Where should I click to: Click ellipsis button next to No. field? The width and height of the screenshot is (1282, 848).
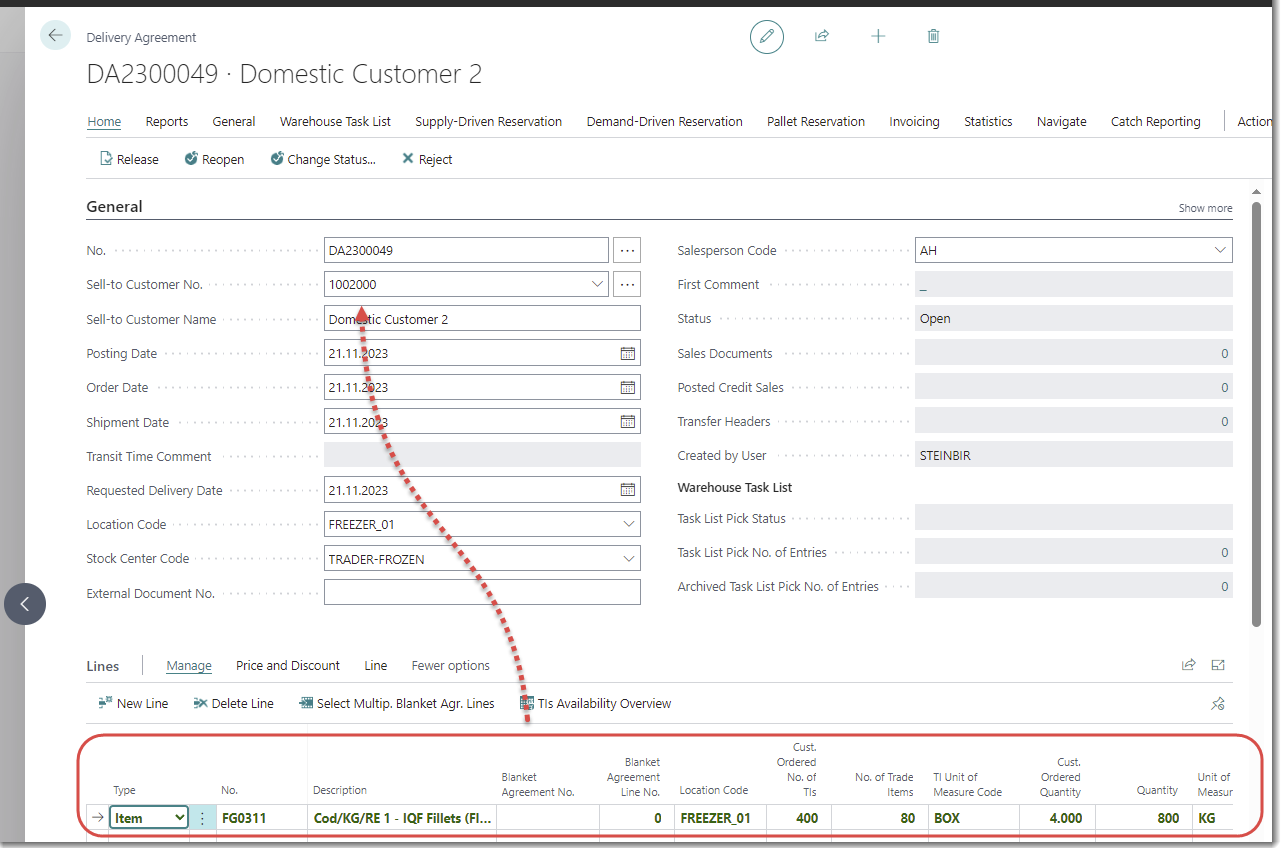627,251
